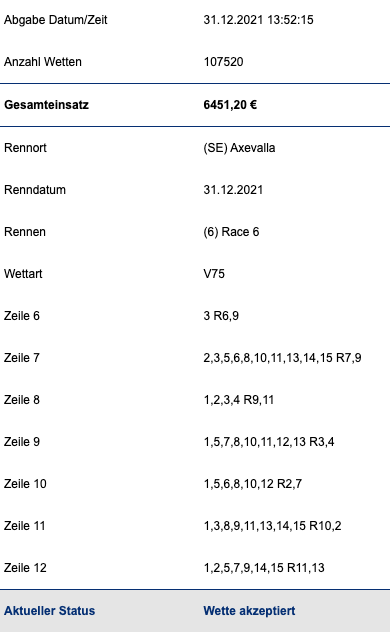Click the Aktueller Status label
390x632 pixels.
50,611
